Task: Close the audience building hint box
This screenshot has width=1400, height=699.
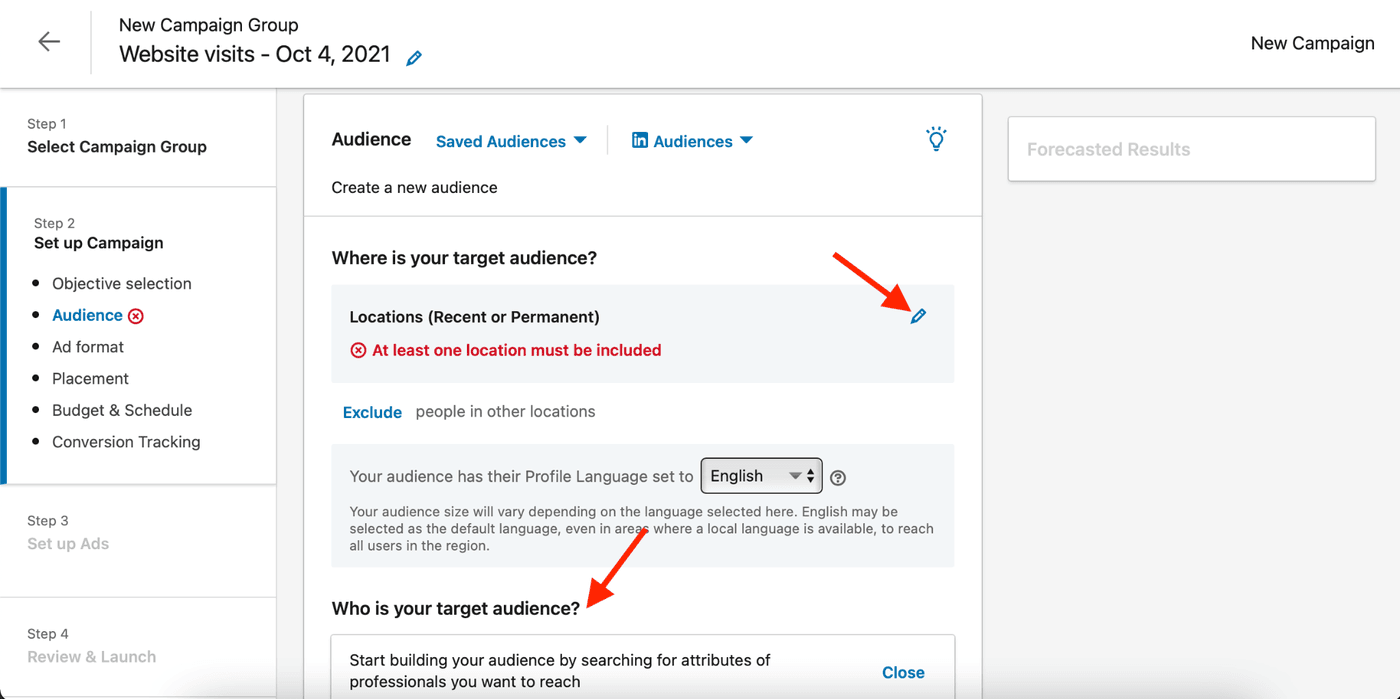Action: pos(902,672)
